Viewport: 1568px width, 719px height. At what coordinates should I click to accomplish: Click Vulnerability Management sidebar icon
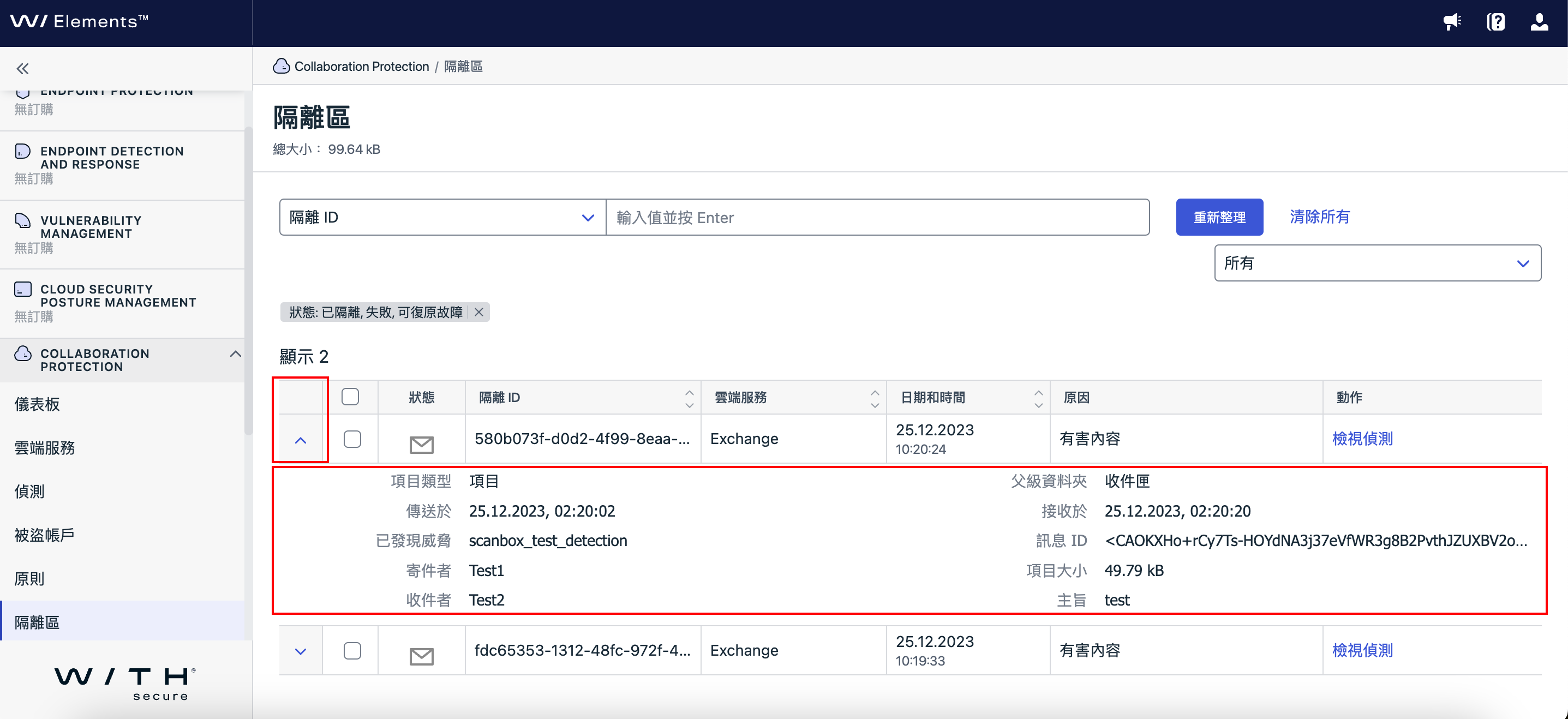22,220
